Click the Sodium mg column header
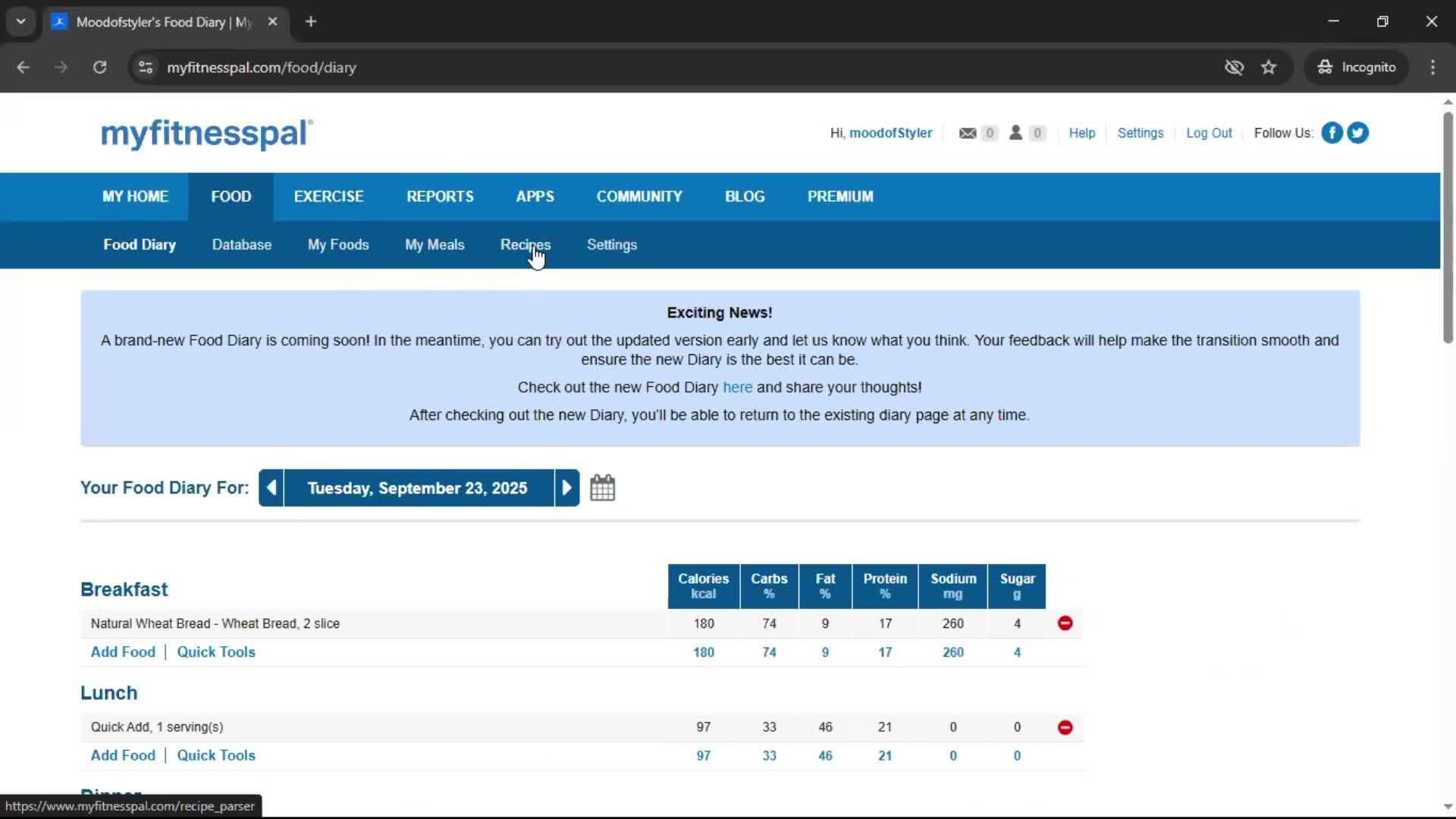This screenshot has height=819, width=1456. tap(953, 586)
